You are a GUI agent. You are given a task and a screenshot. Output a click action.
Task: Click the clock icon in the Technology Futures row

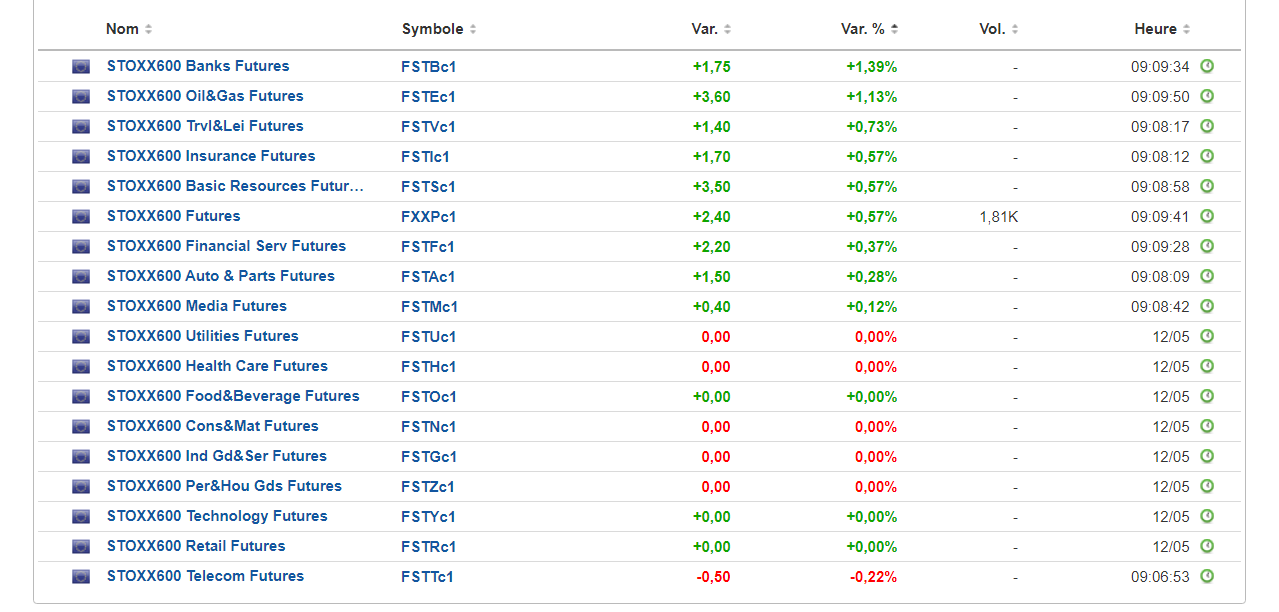(x=1207, y=517)
